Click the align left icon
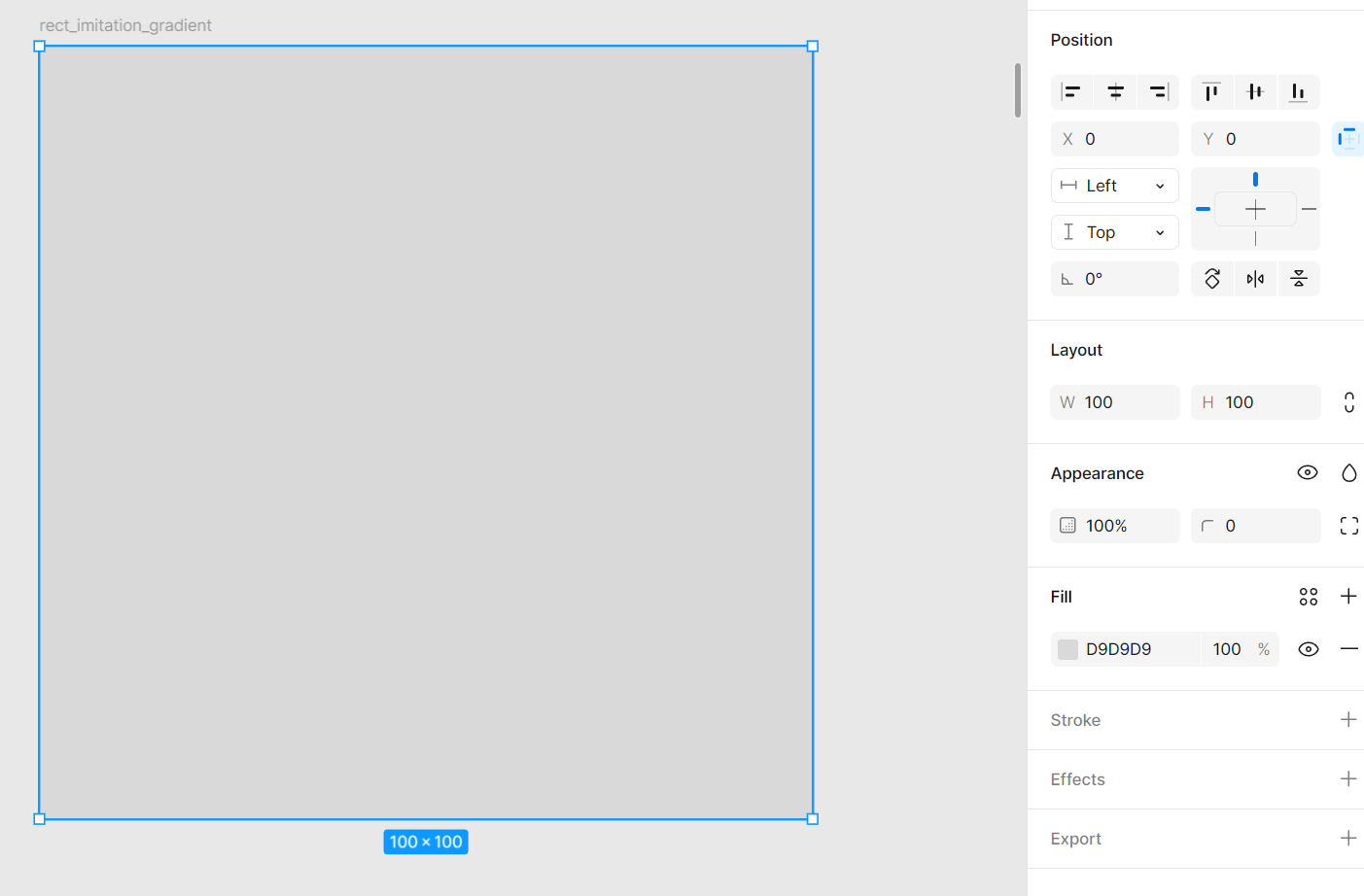The height and width of the screenshot is (896, 1364). [x=1071, y=92]
